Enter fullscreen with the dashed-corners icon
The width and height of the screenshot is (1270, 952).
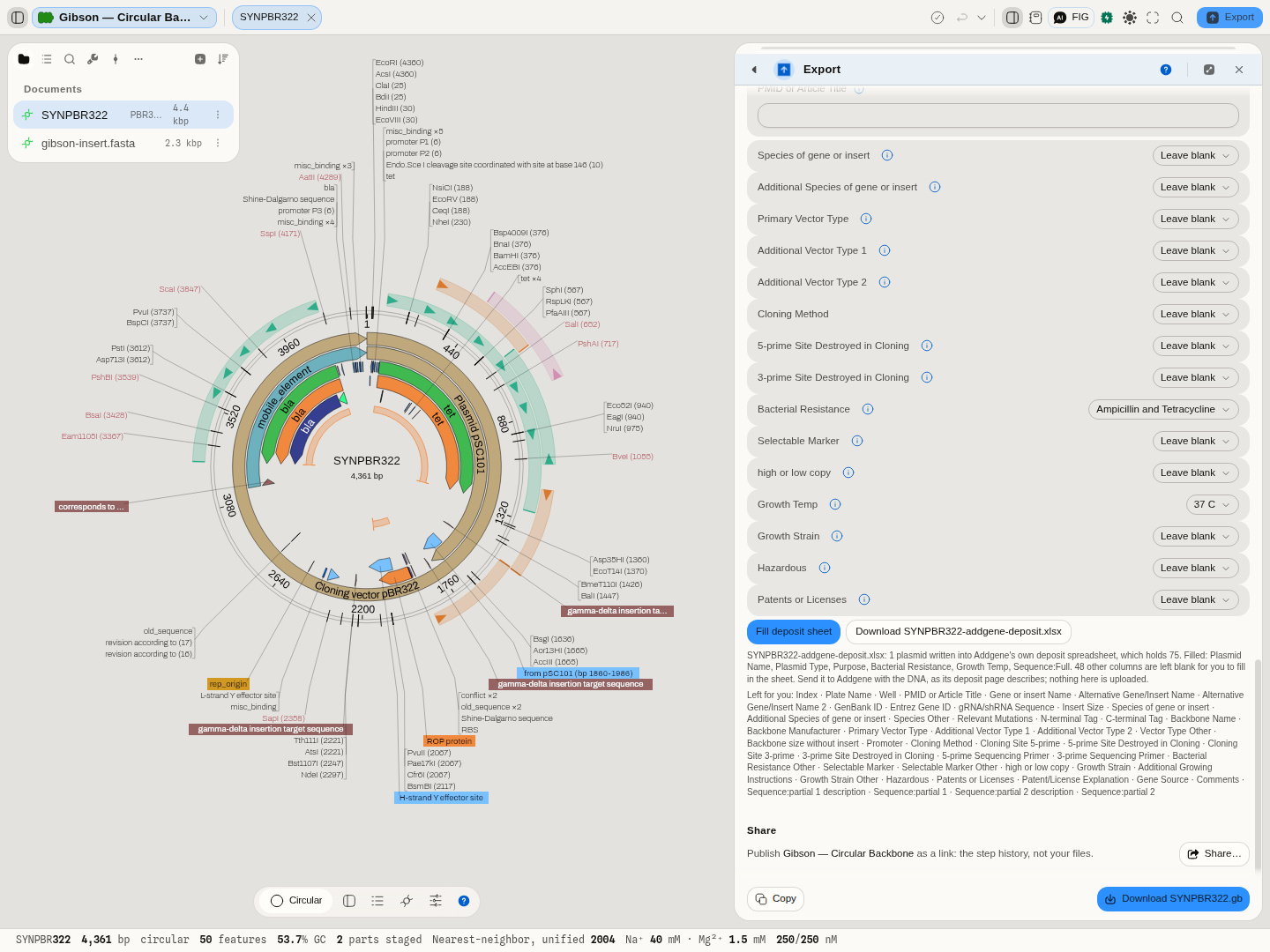1153,18
